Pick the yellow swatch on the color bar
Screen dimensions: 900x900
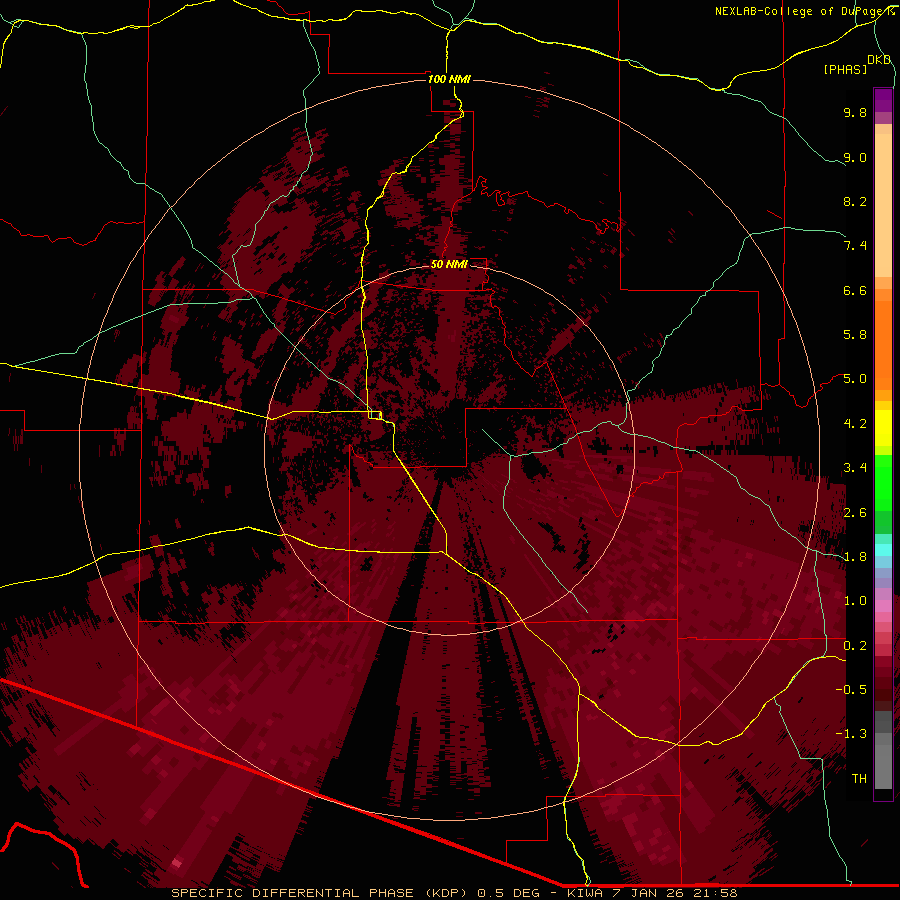tap(883, 428)
